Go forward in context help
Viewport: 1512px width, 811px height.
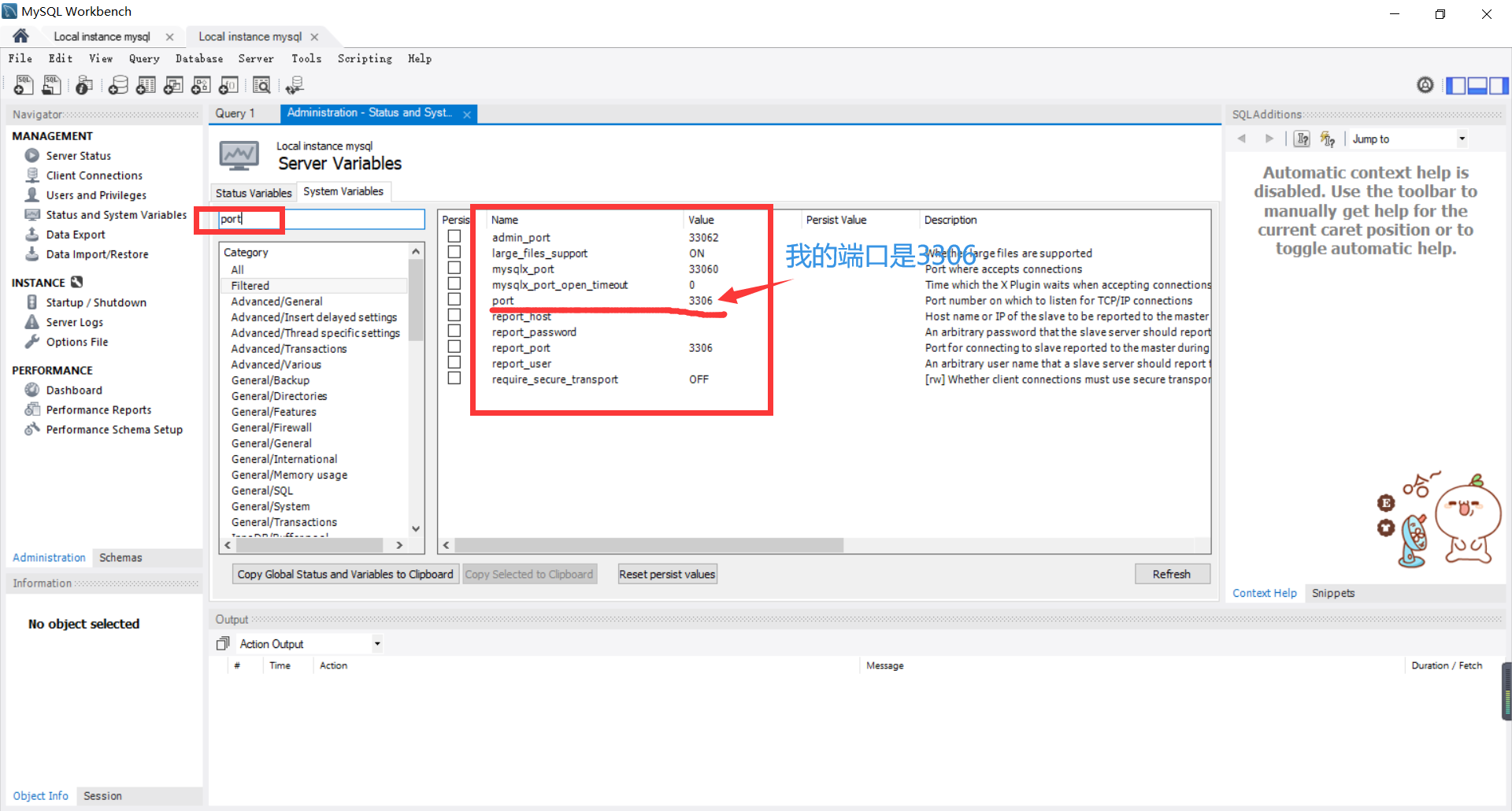(x=1269, y=139)
